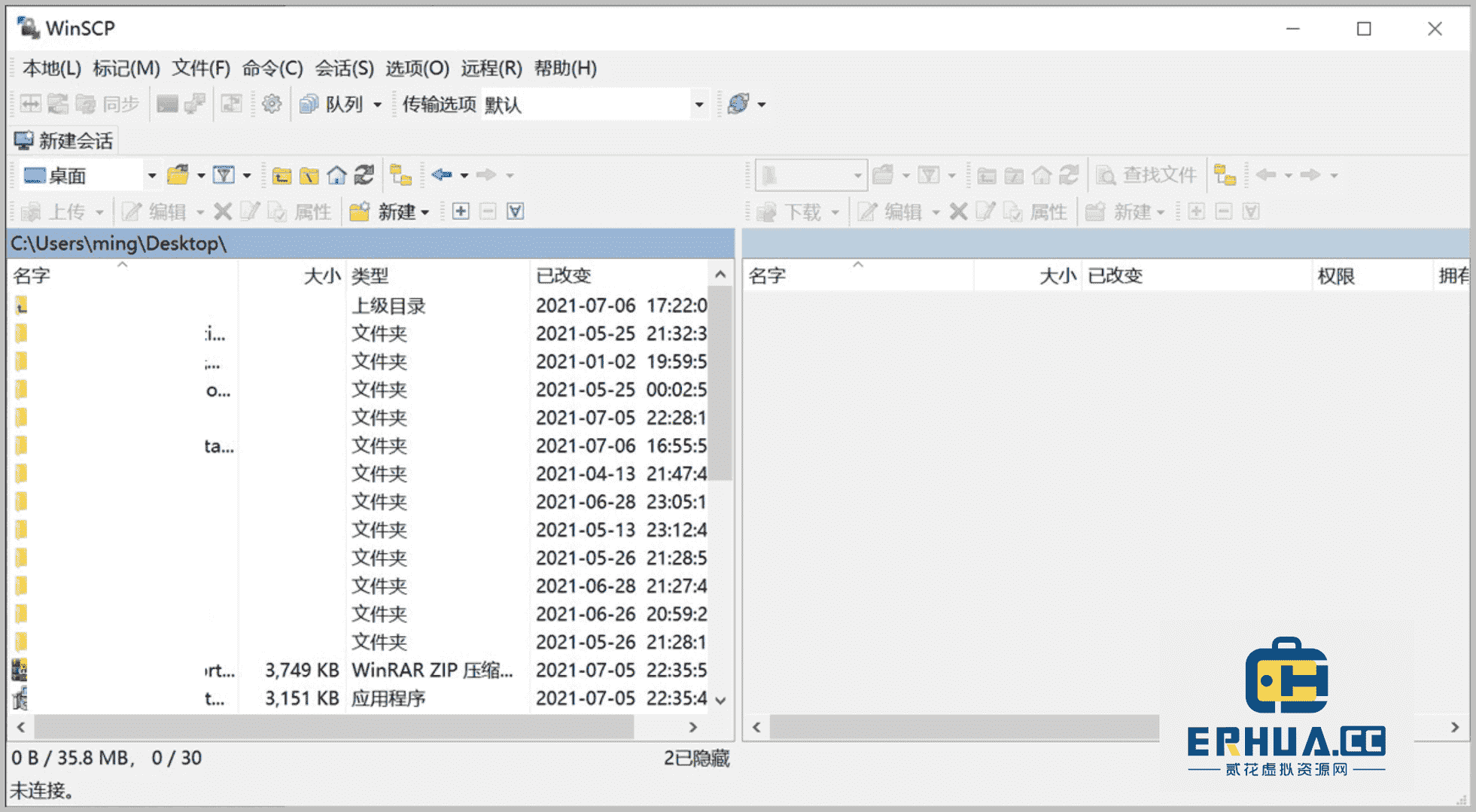Toggle the local directory tree view

click(401, 175)
